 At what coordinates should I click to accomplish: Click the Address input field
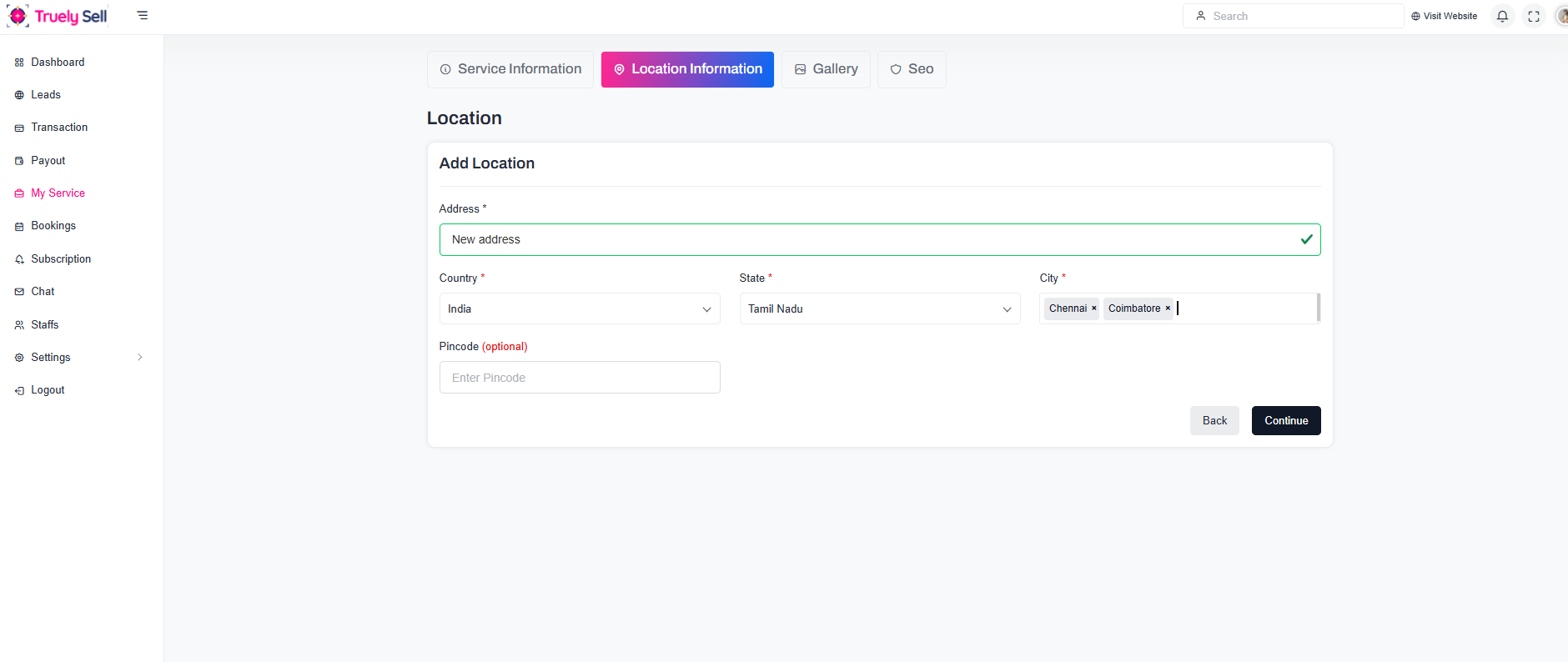pyautogui.click(x=867, y=239)
